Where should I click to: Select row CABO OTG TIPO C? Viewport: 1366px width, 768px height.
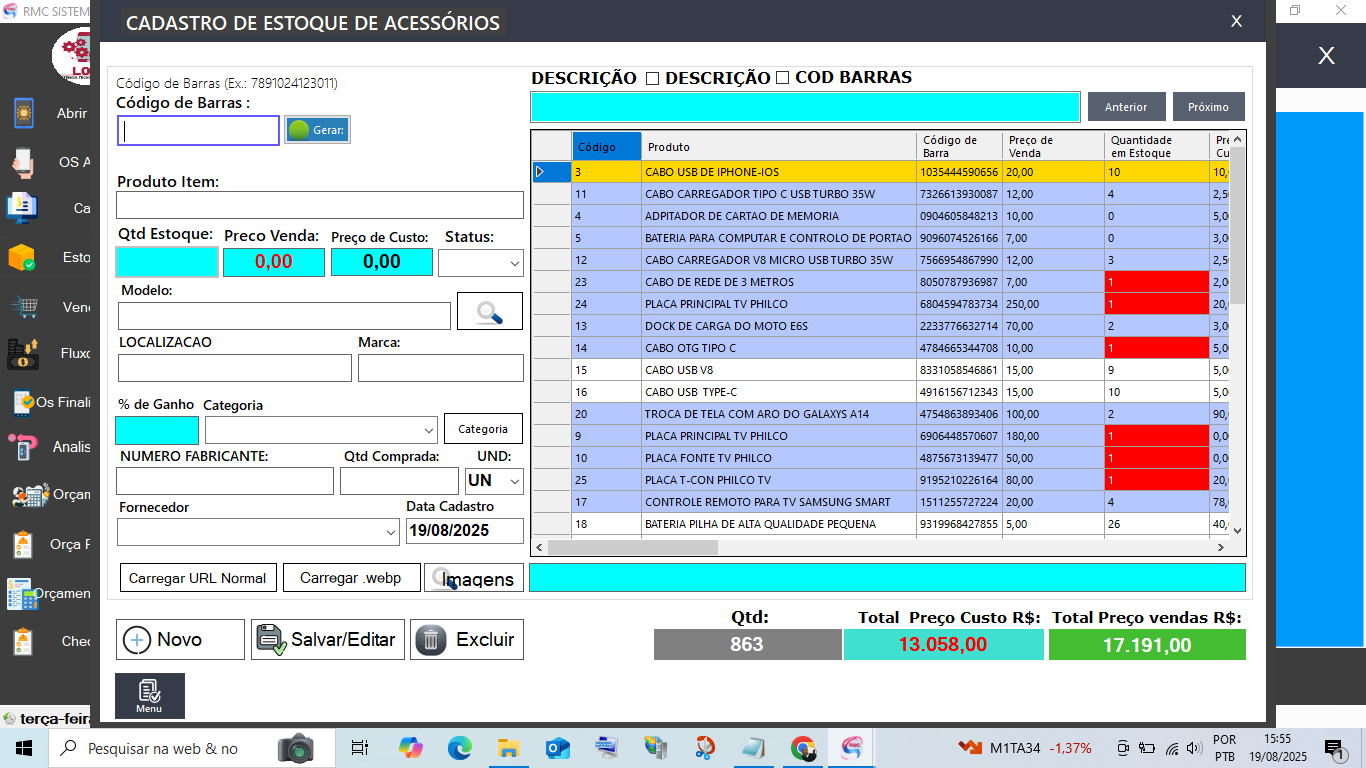[x=880, y=348]
